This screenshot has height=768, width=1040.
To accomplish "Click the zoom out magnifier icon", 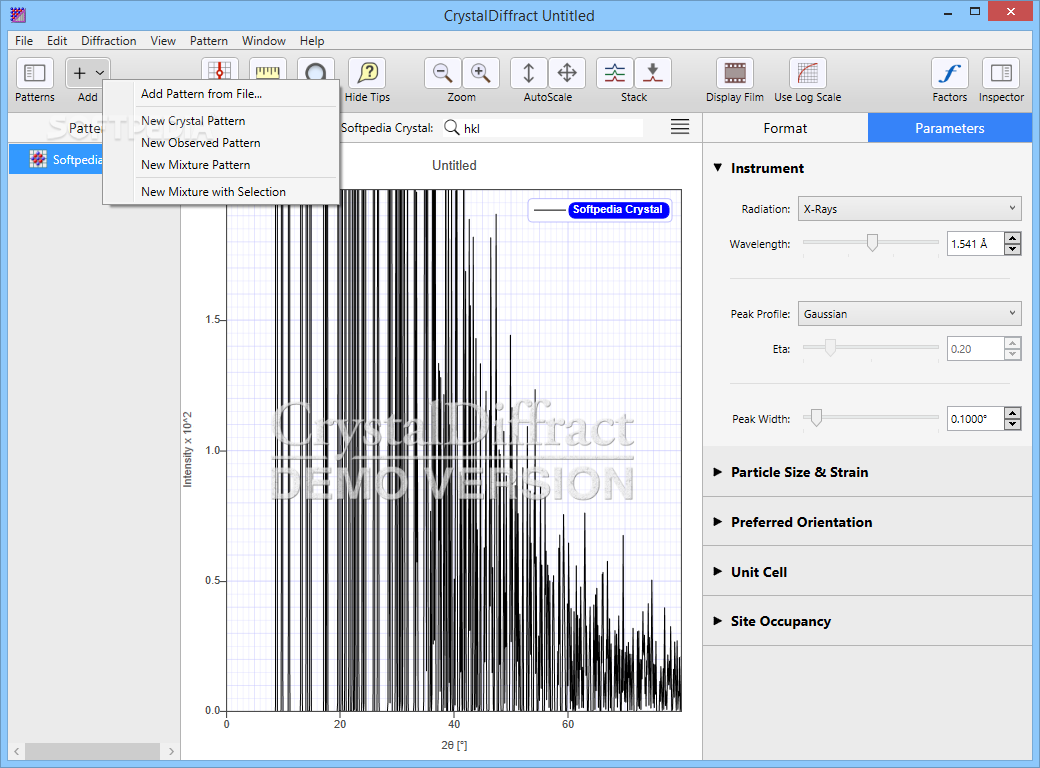I will tap(442, 74).
